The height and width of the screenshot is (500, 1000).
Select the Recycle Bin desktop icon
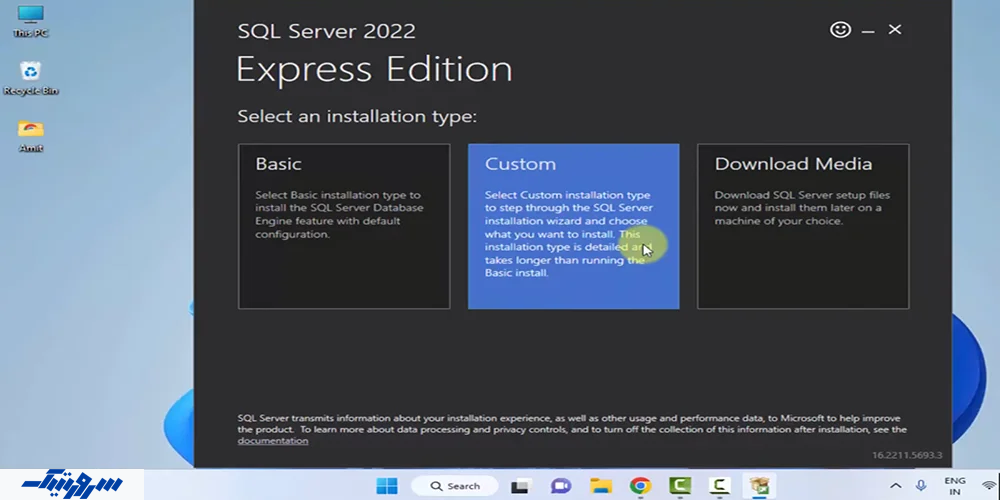click(31, 78)
